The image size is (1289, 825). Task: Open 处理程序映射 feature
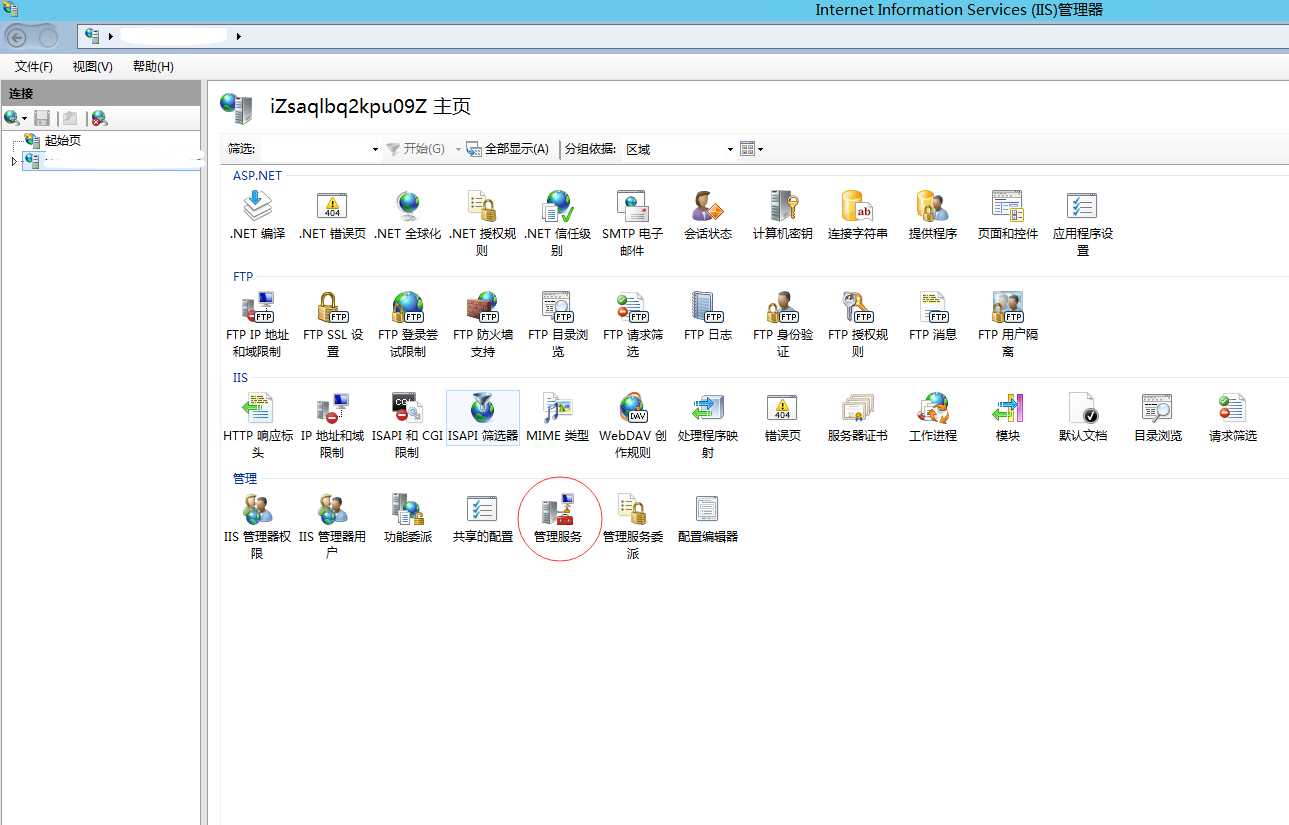pos(708,426)
